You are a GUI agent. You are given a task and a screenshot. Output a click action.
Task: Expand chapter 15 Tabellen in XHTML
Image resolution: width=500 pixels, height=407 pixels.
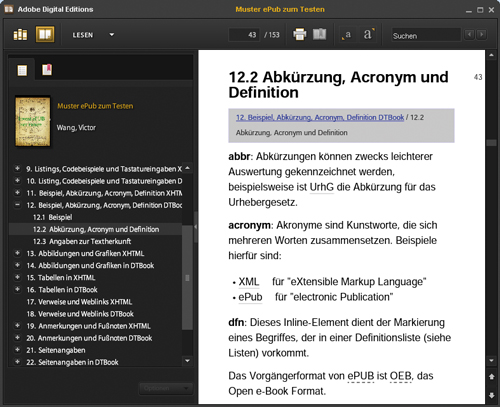click(x=17, y=277)
